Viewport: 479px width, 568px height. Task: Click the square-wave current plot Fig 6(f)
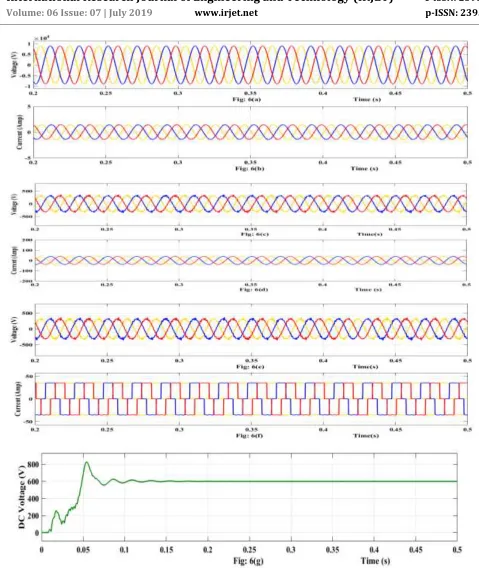pos(250,399)
